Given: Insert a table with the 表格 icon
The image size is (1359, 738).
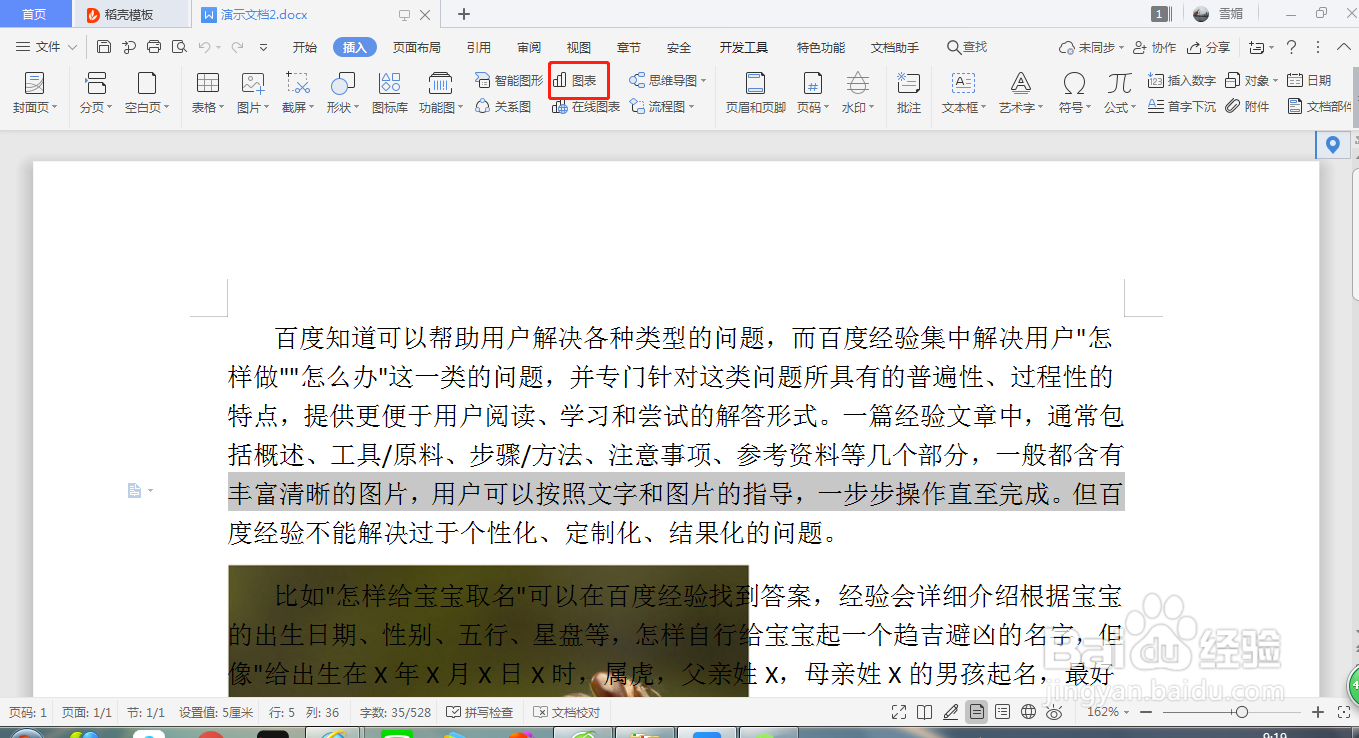Looking at the screenshot, I should [208, 92].
